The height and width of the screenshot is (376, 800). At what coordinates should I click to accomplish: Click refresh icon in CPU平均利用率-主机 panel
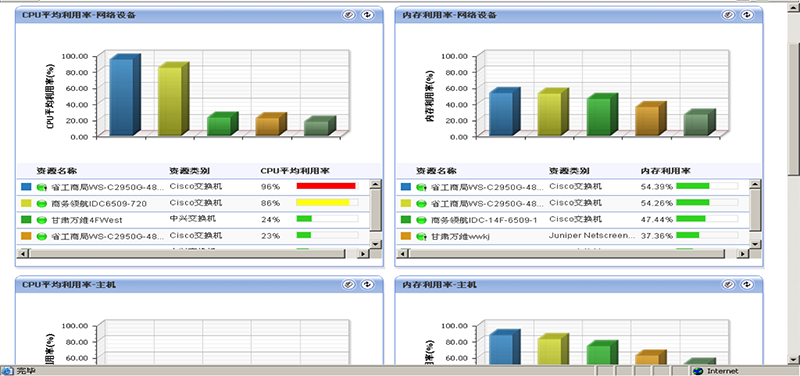click(x=367, y=284)
